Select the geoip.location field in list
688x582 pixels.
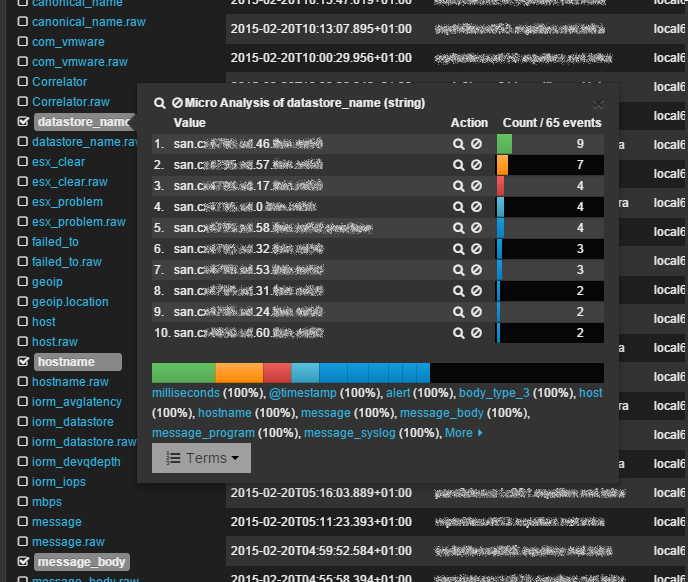pyautogui.click(x=70, y=302)
